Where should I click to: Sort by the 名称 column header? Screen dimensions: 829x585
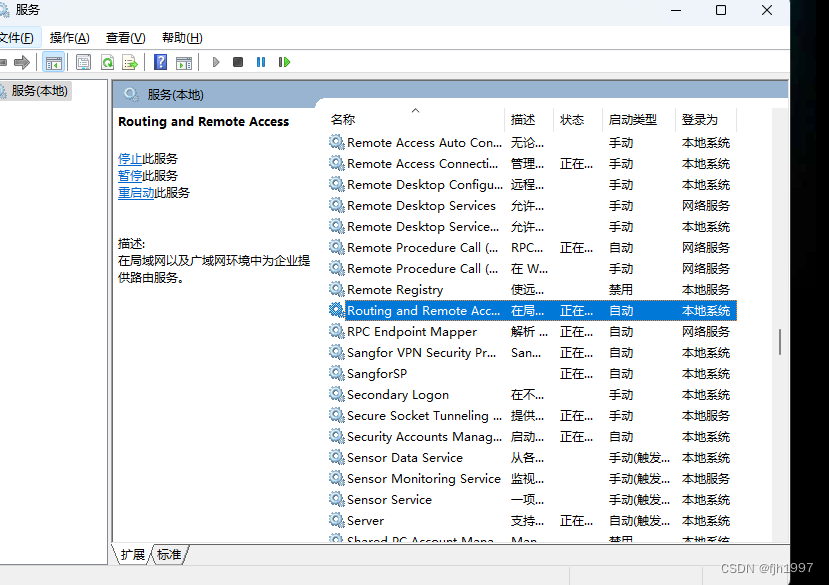(x=416, y=120)
